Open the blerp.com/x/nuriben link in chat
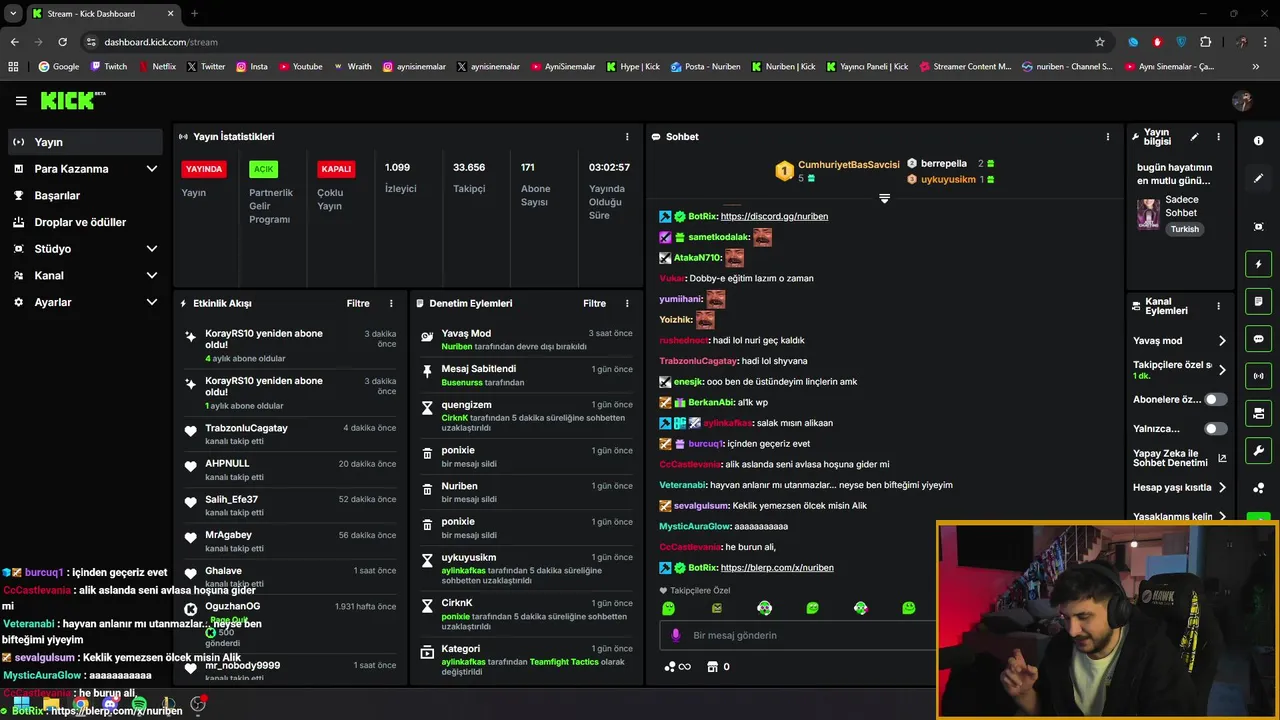This screenshot has height=720, width=1280. click(777, 568)
